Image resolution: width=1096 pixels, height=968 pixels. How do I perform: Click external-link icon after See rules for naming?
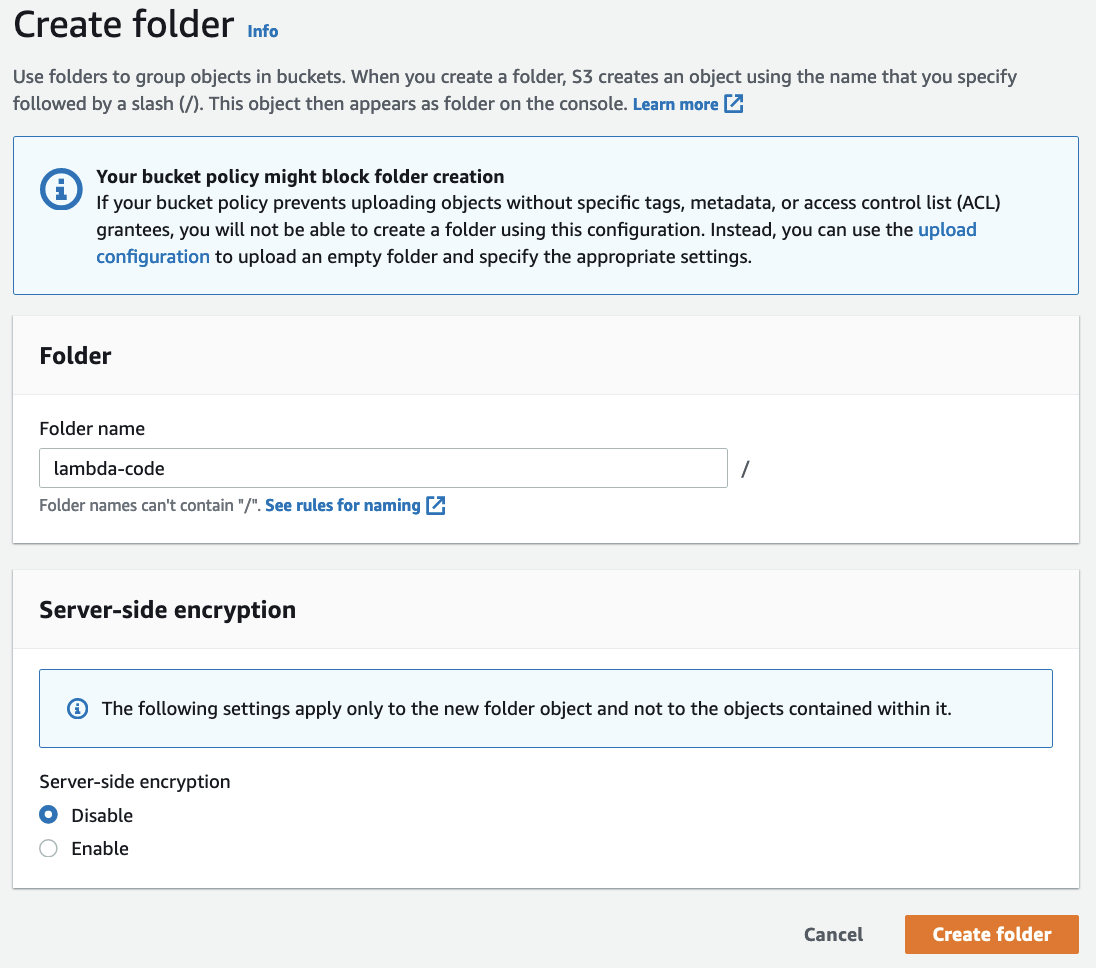[435, 505]
